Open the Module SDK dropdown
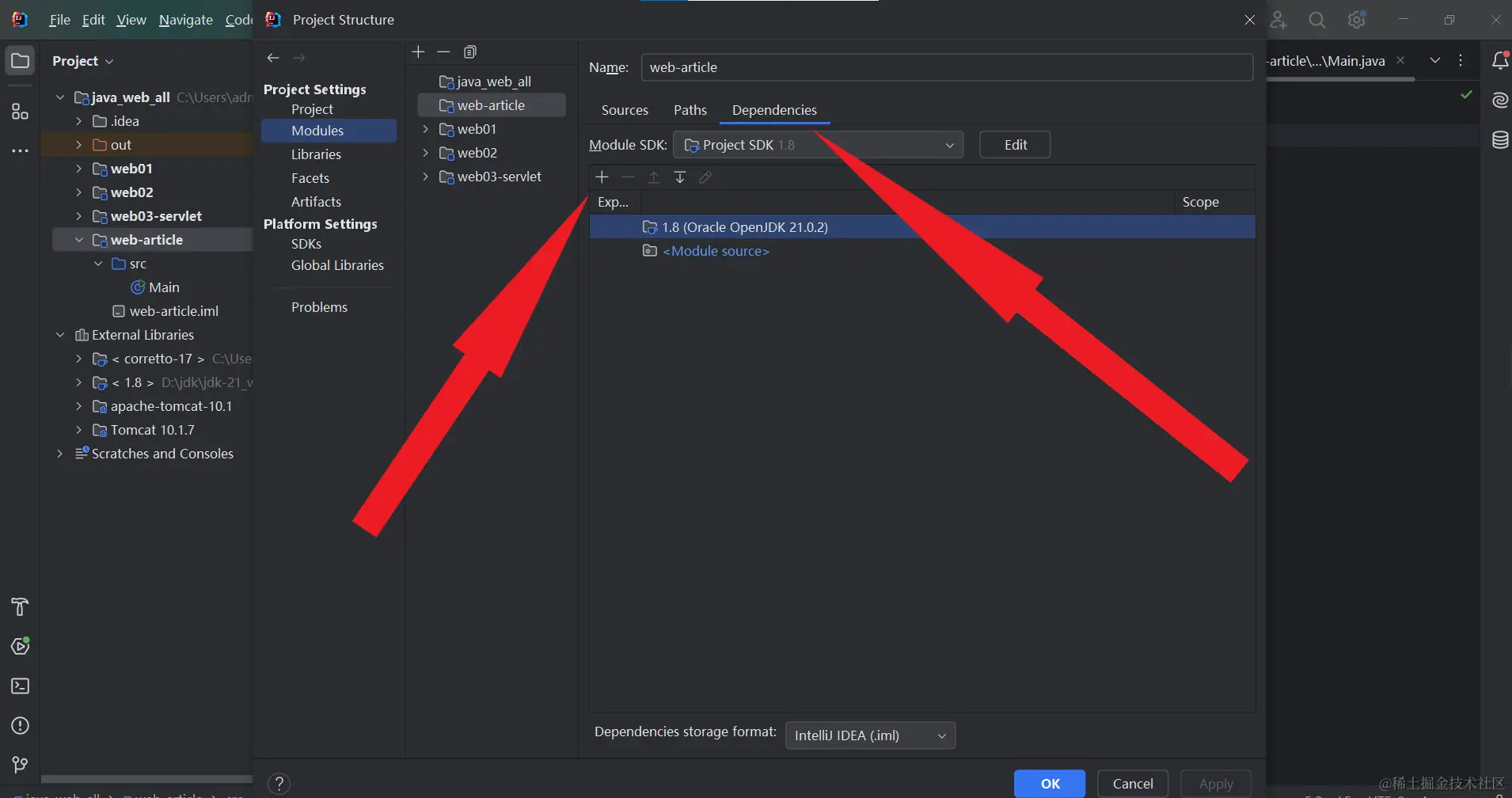 coord(819,145)
